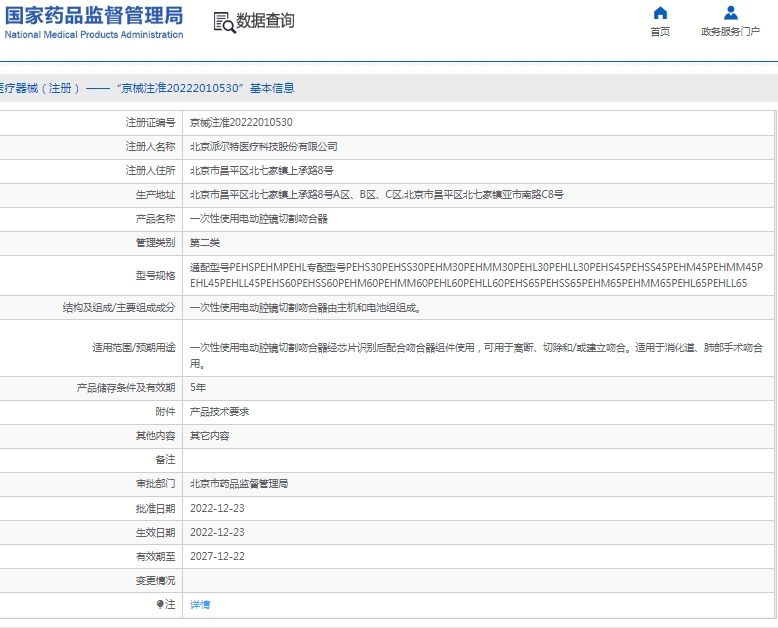The width and height of the screenshot is (778, 628).
Task: Click the 变更情况 label
Action: [155, 580]
